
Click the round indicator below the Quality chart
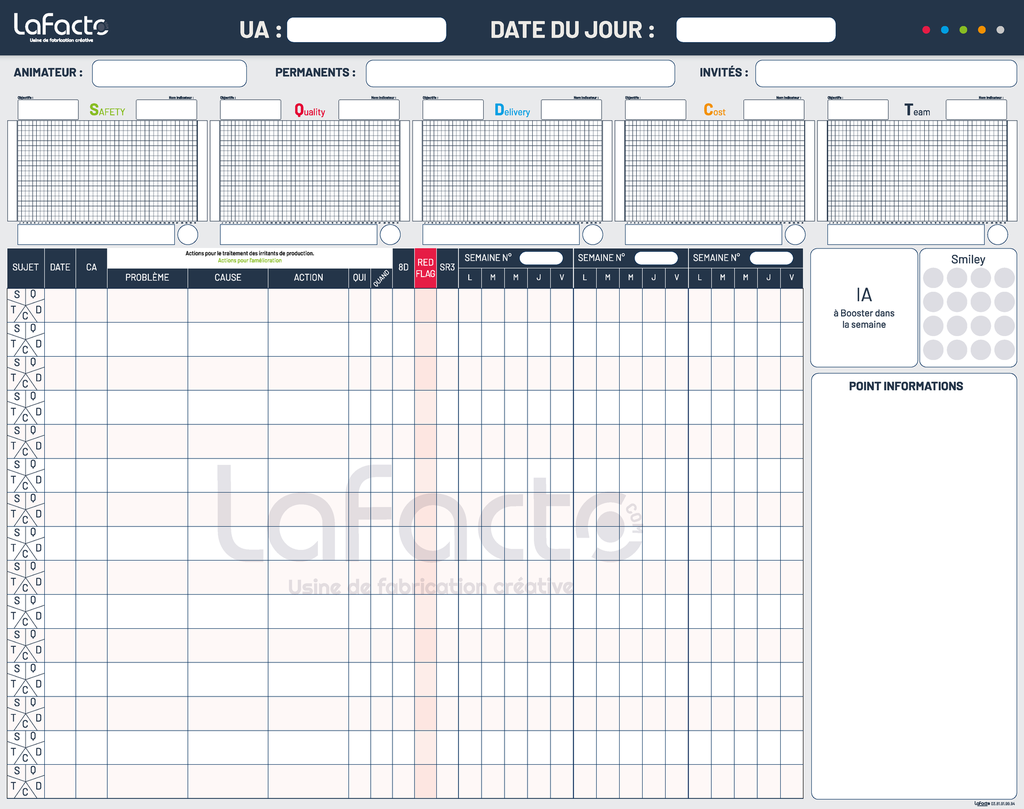[390, 234]
